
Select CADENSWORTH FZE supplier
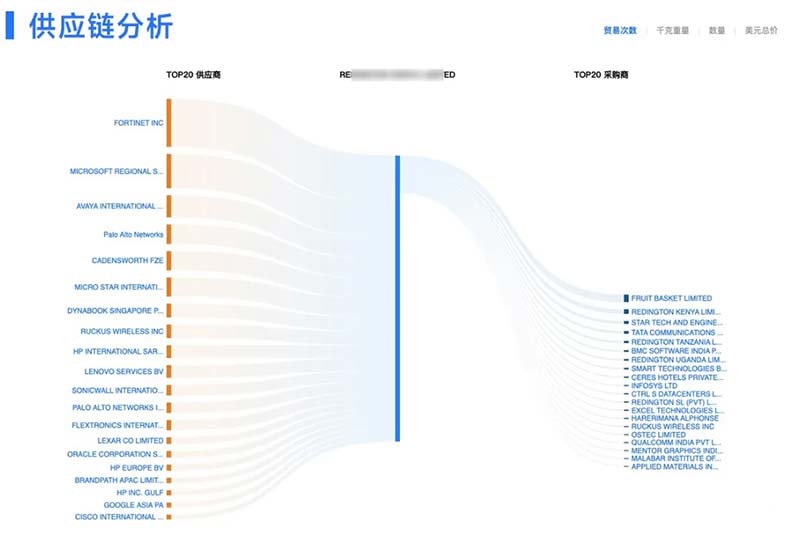[128, 261]
